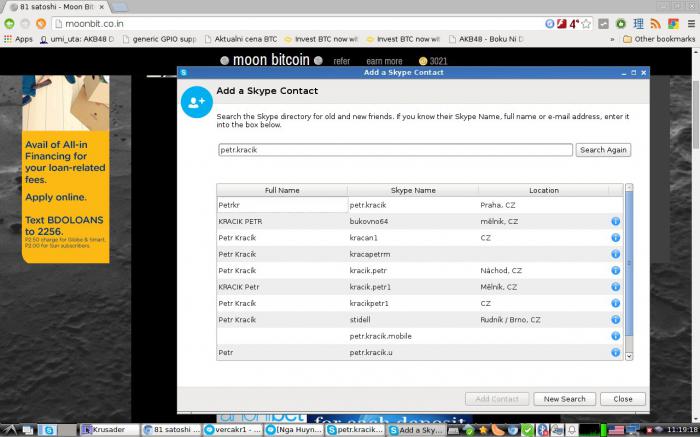Viewport: 700px width, 437px height.
Task: Click the results list scrollbar down arrow
Action: (x=629, y=356)
